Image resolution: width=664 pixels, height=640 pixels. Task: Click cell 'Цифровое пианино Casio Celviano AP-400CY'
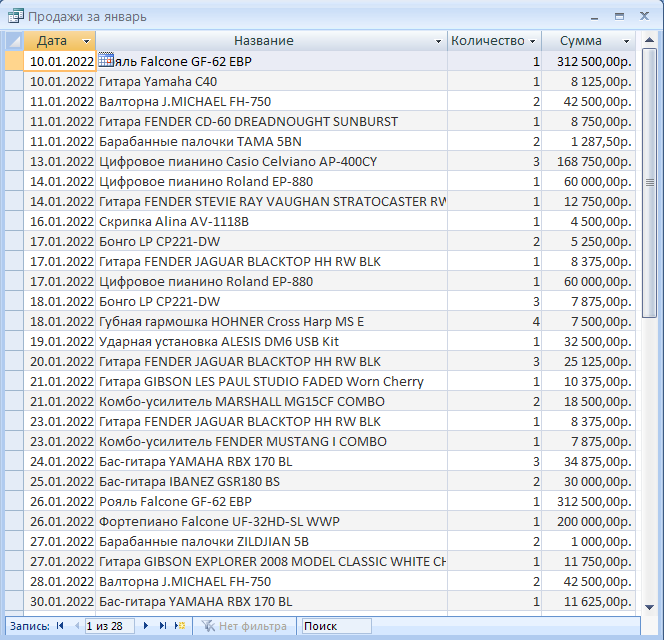tap(271, 161)
